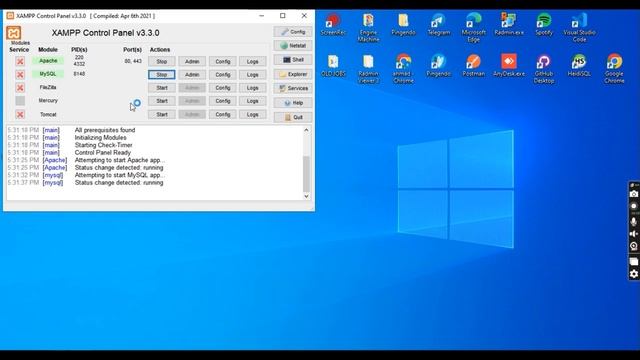Click the log scrollbar up arrow

306,130
